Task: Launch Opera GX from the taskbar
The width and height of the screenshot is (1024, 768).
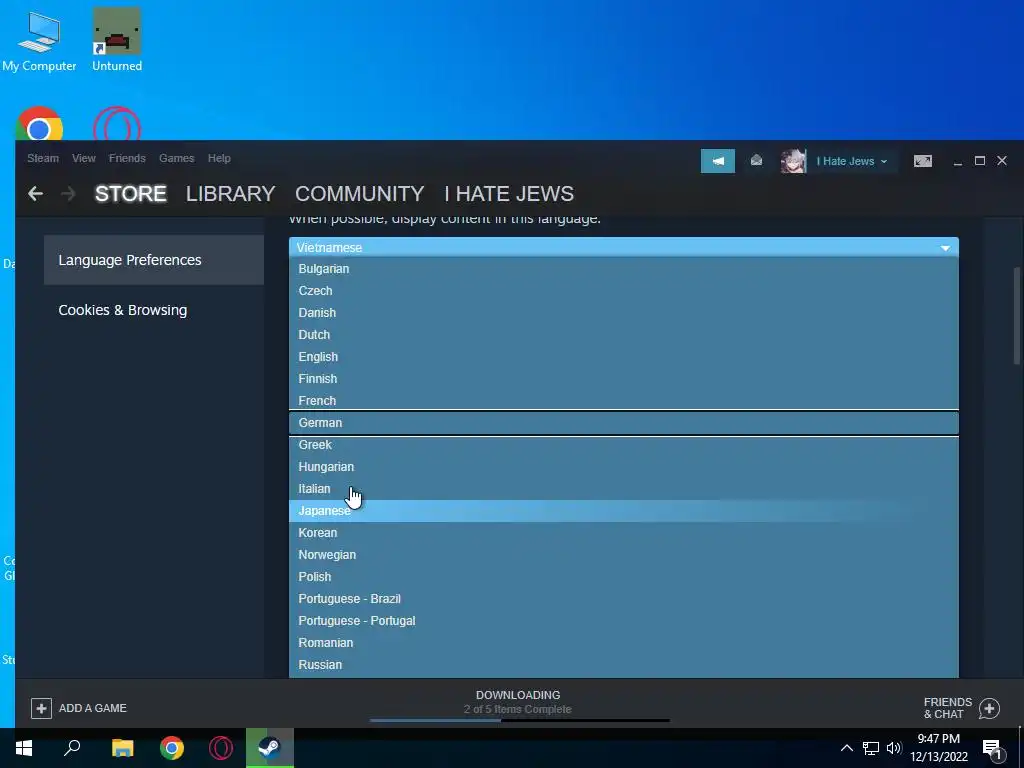Action: 221,748
